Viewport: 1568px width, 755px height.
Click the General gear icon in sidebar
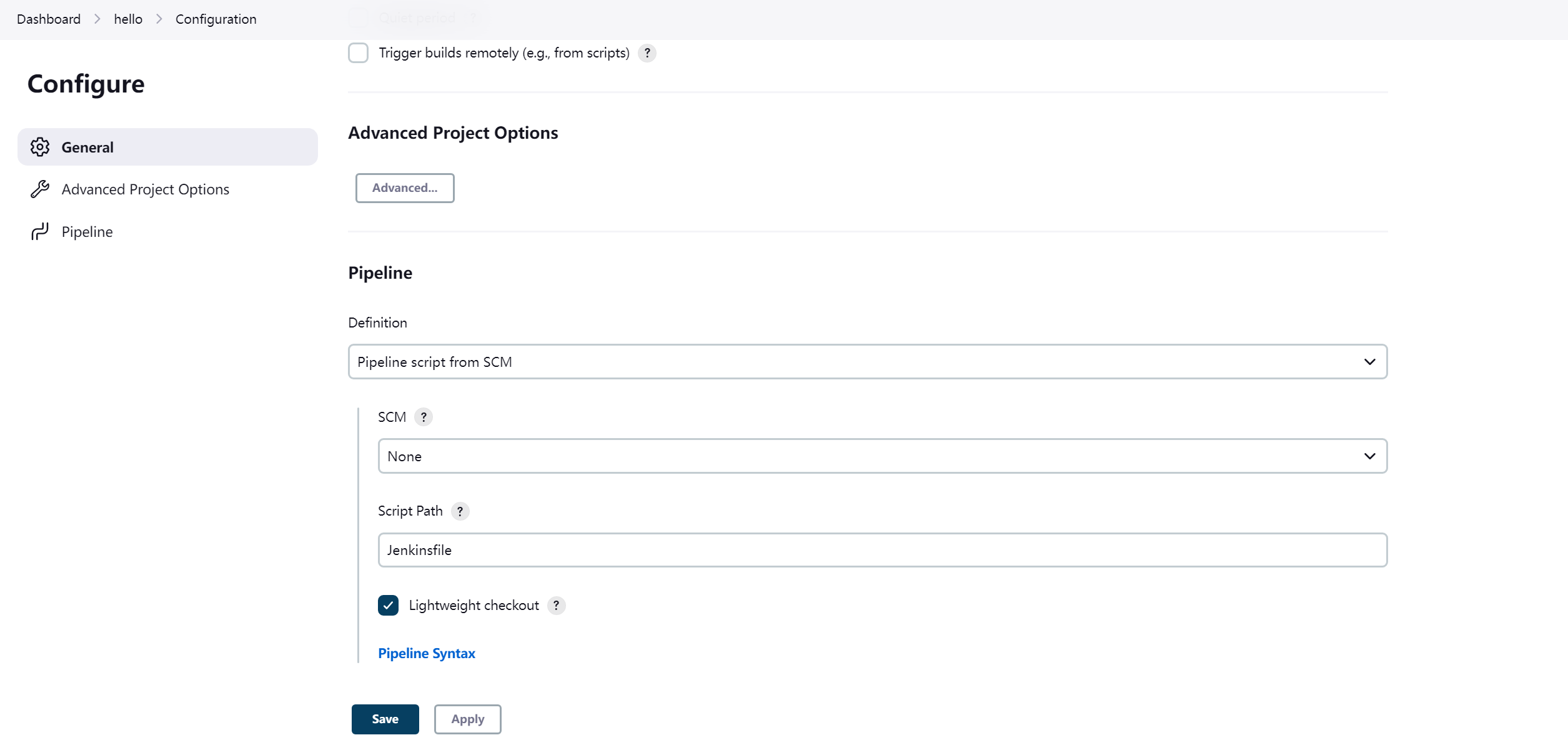(40, 147)
